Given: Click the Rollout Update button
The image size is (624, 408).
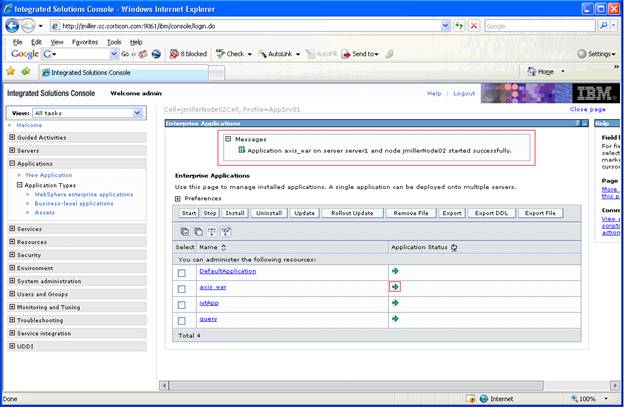Looking at the screenshot, I should point(352,213).
